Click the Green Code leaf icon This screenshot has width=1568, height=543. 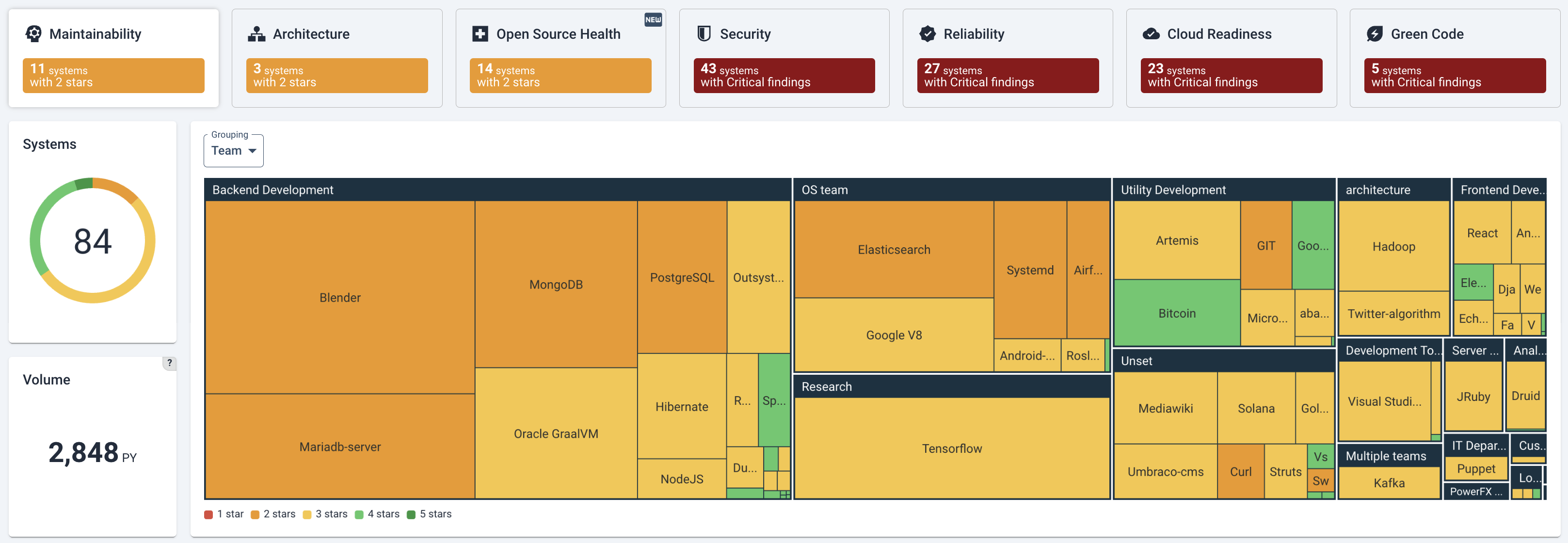pos(1375,33)
